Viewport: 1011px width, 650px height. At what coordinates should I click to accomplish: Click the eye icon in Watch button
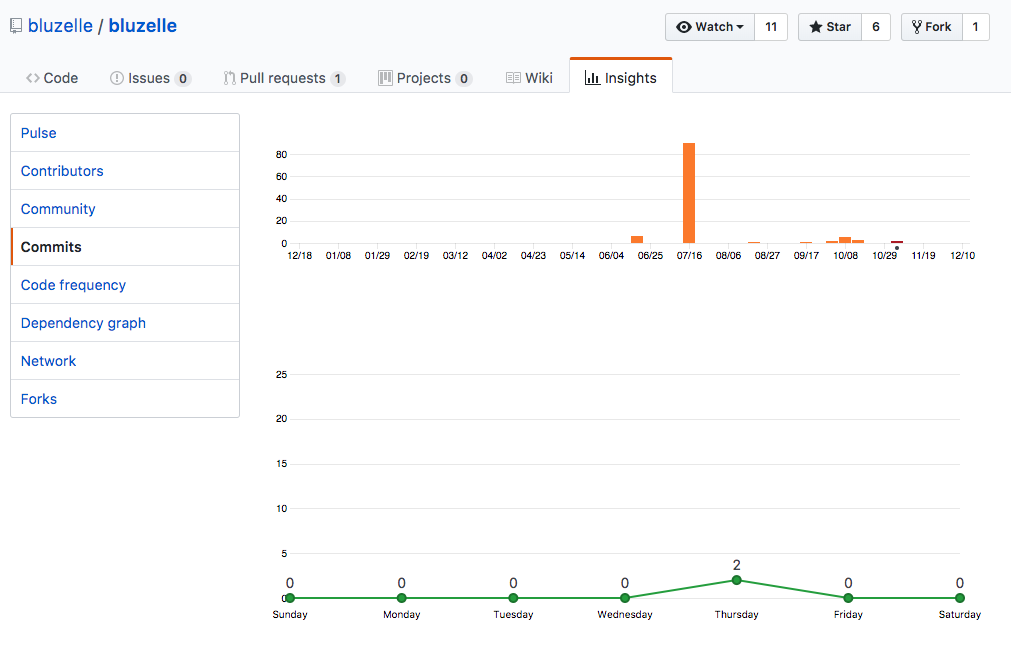683,27
